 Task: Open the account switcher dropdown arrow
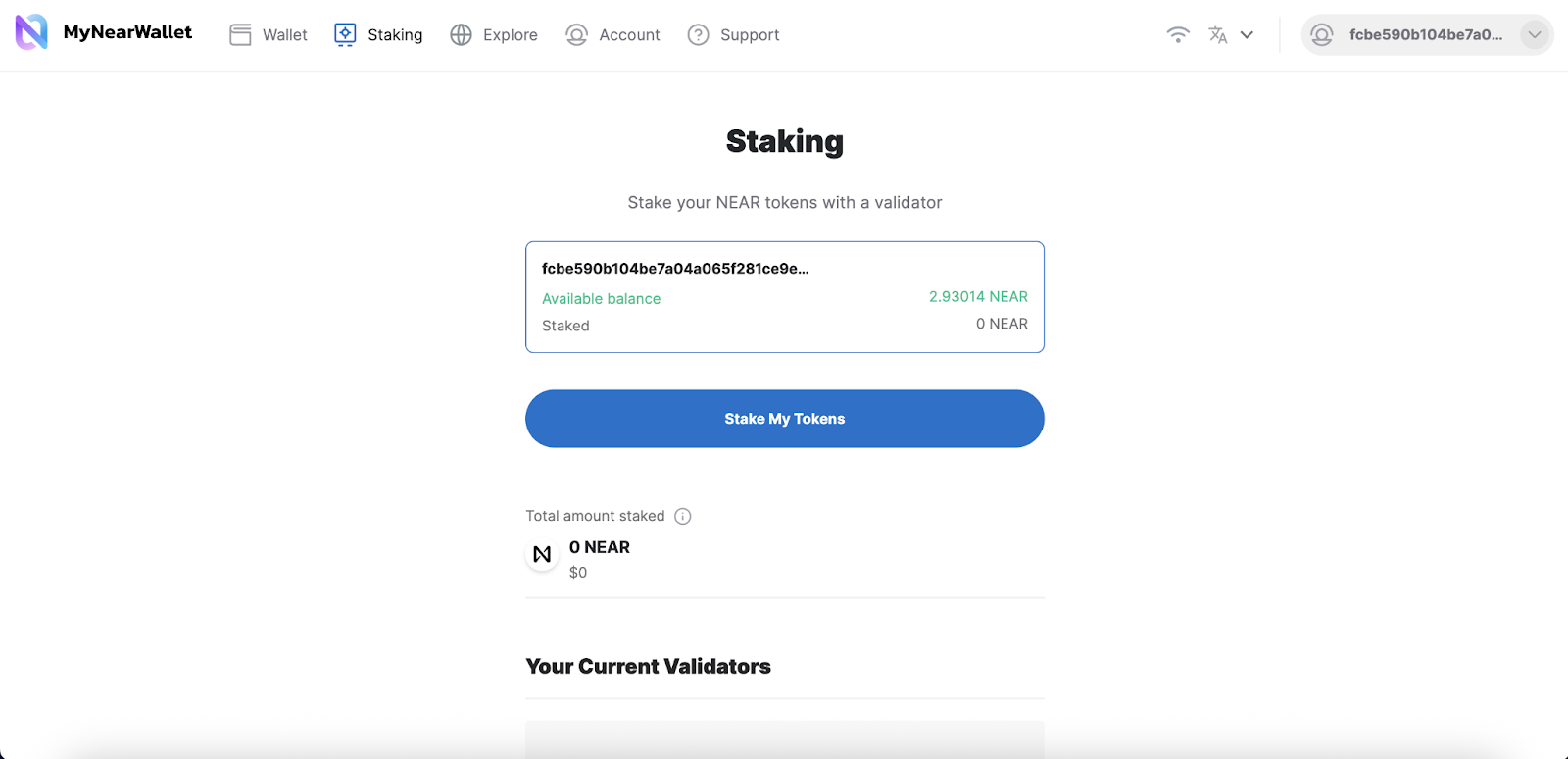(x=1534, y=35)
